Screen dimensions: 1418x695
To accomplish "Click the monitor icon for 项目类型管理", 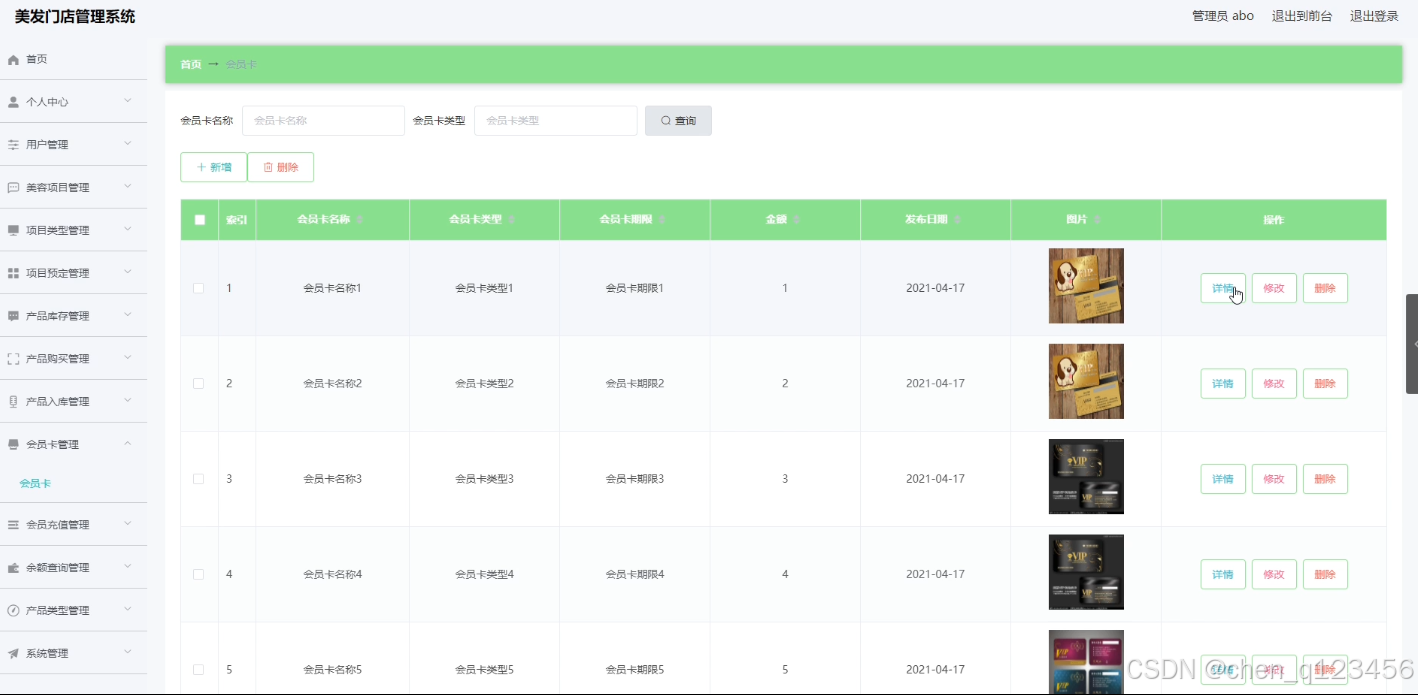I will tap(13, 231).
